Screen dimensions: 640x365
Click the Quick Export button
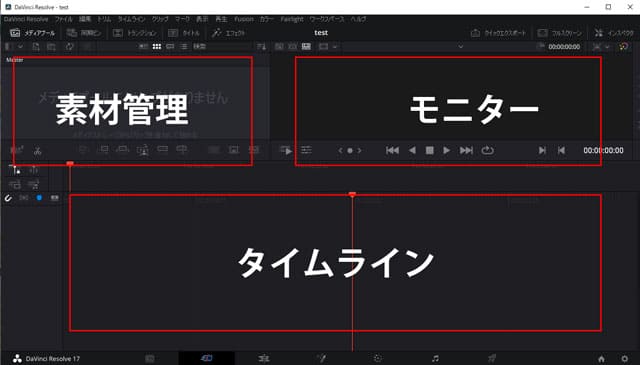pyautogui.click(x=498, y=33)
